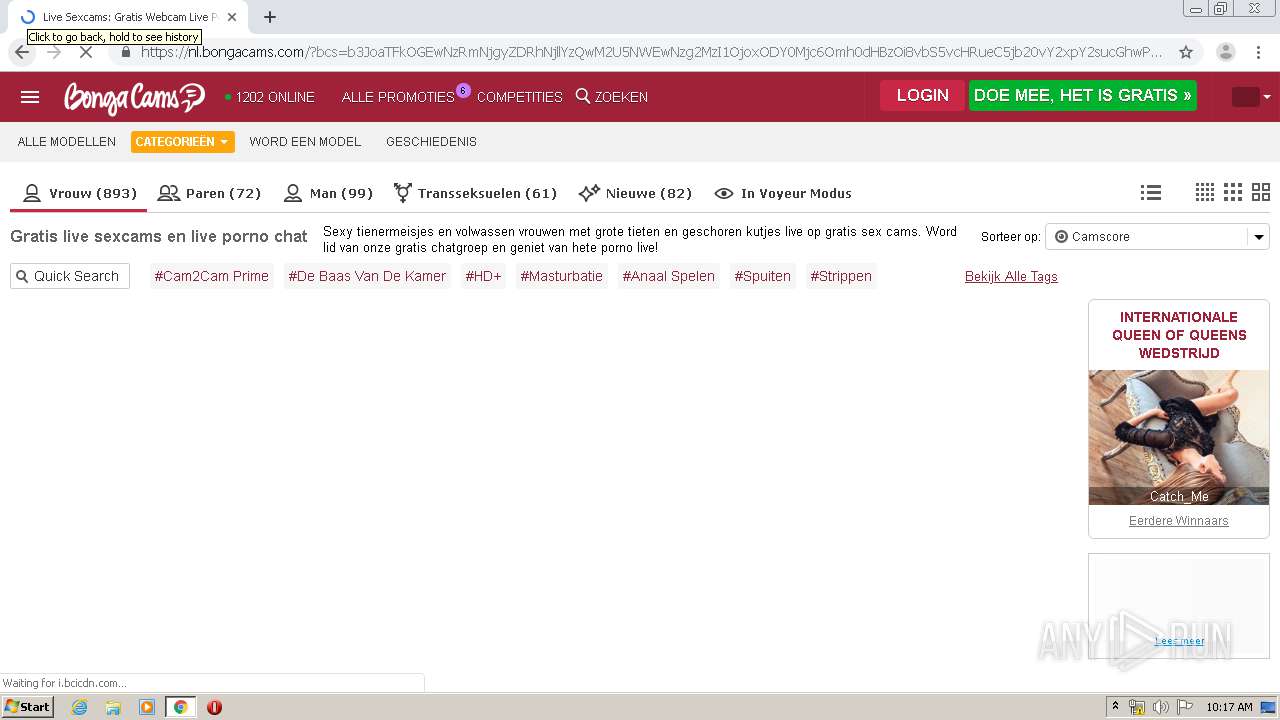The image size is (1280, 720).
Task: Click the Chrome taskbar icon
Action: click(x=180, y=707)
